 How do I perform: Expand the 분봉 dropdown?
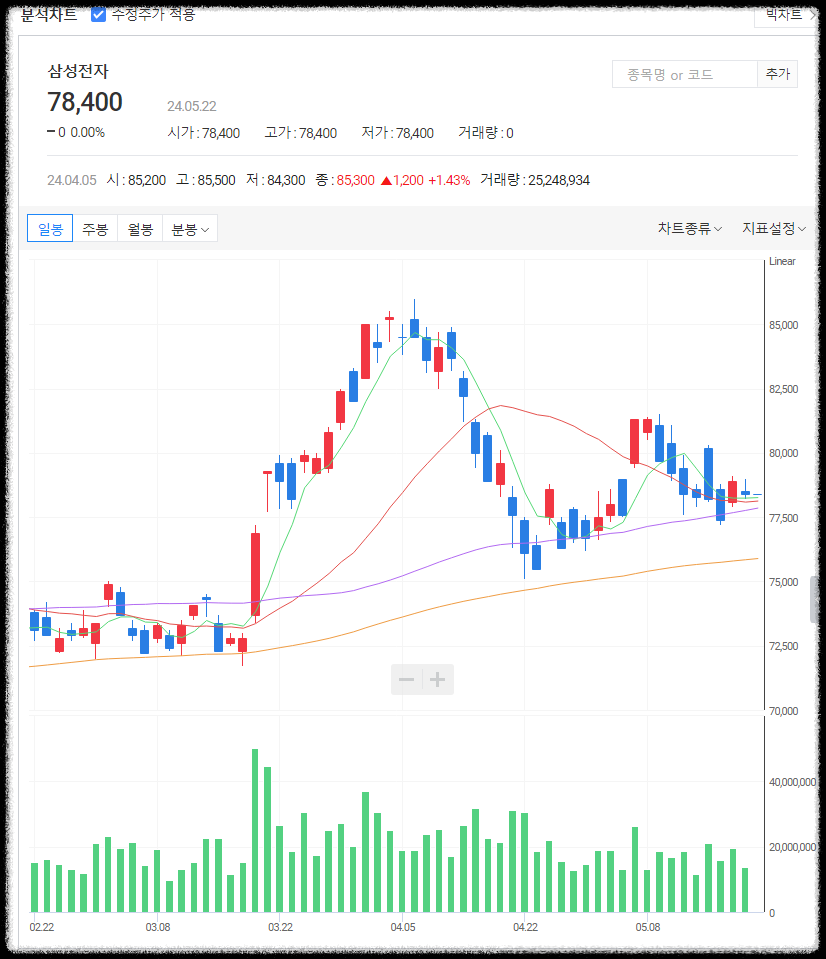coord(190,229)
